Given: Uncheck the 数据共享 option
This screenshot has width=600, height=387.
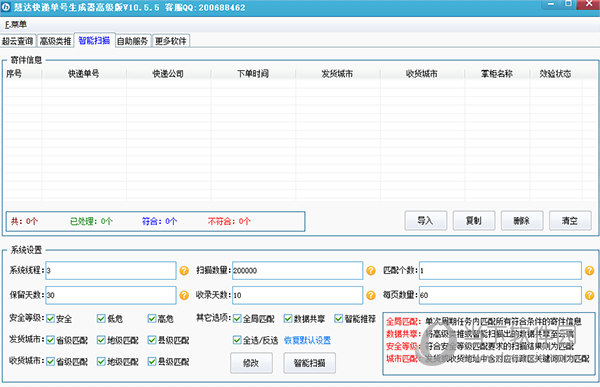Looking at the screenshot, I should tap(288, 318).
